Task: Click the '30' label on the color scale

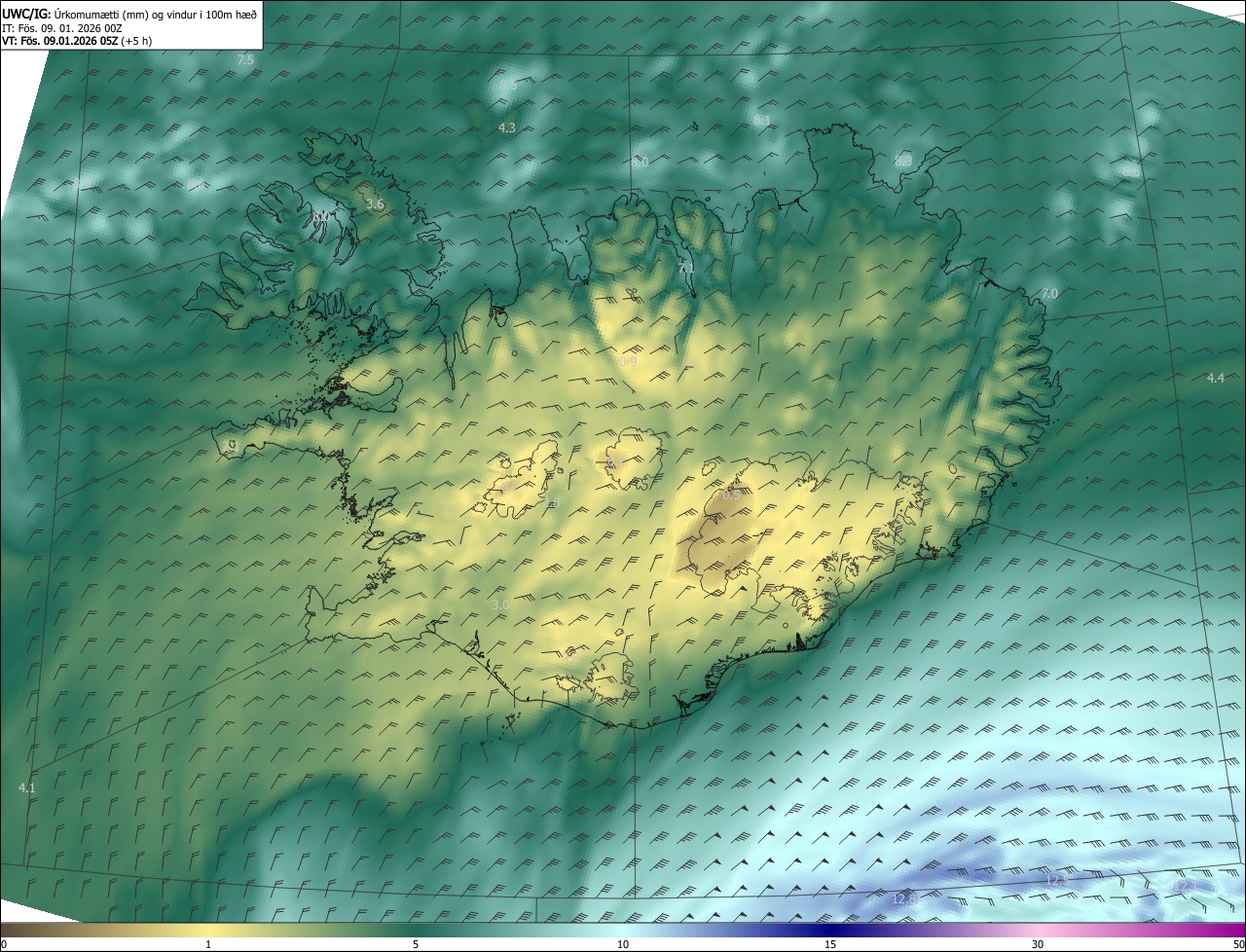Action: pyautogui.click(x=1038, y=945)
